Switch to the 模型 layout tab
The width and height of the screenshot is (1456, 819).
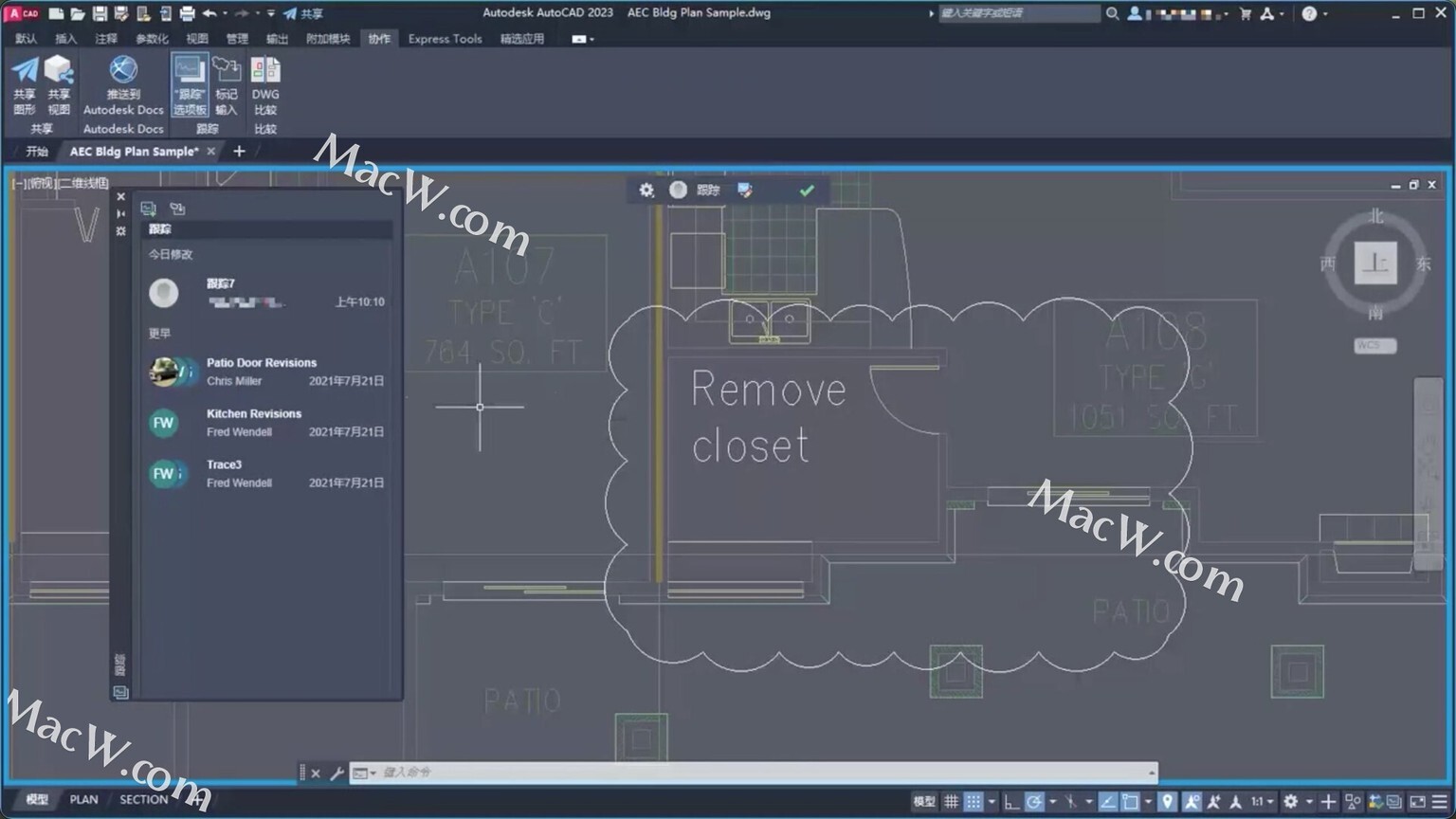[x=37, y=800]
